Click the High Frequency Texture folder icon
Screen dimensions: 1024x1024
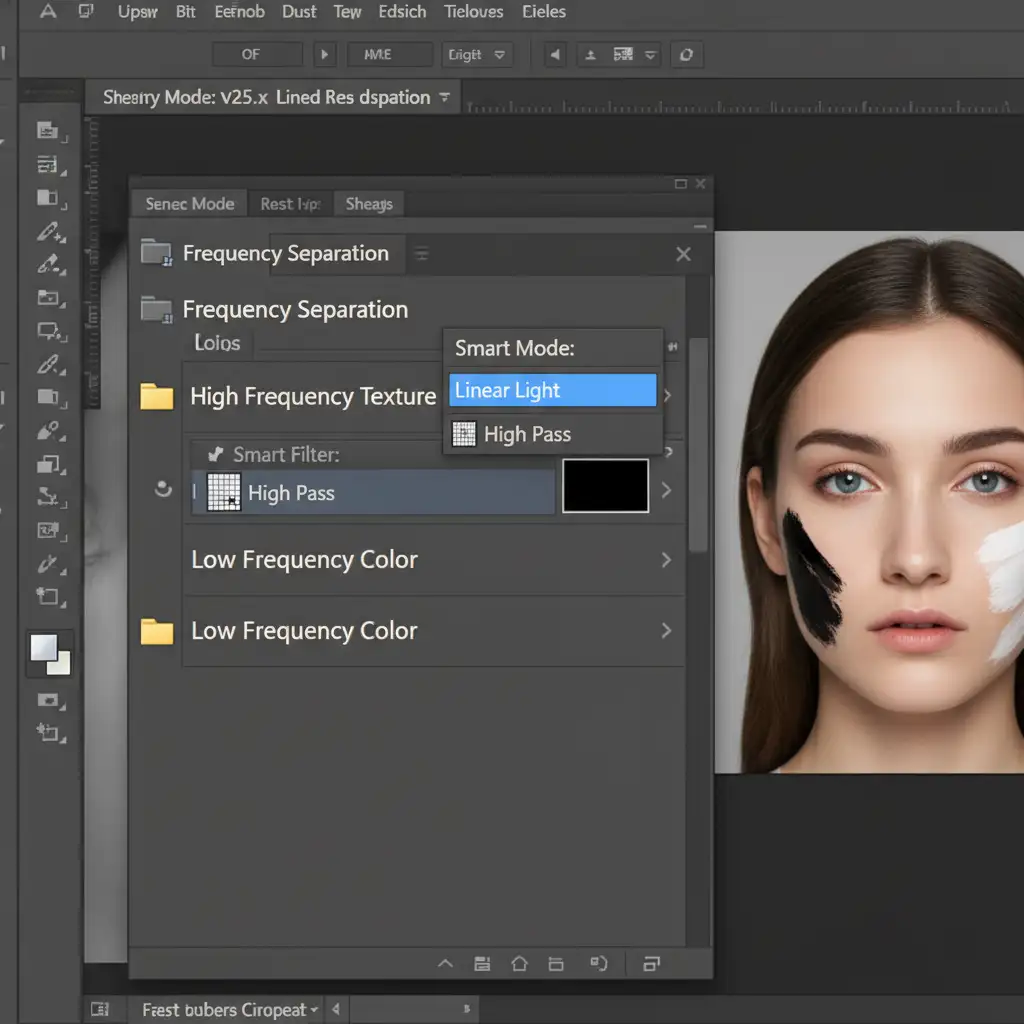point(157,397)
